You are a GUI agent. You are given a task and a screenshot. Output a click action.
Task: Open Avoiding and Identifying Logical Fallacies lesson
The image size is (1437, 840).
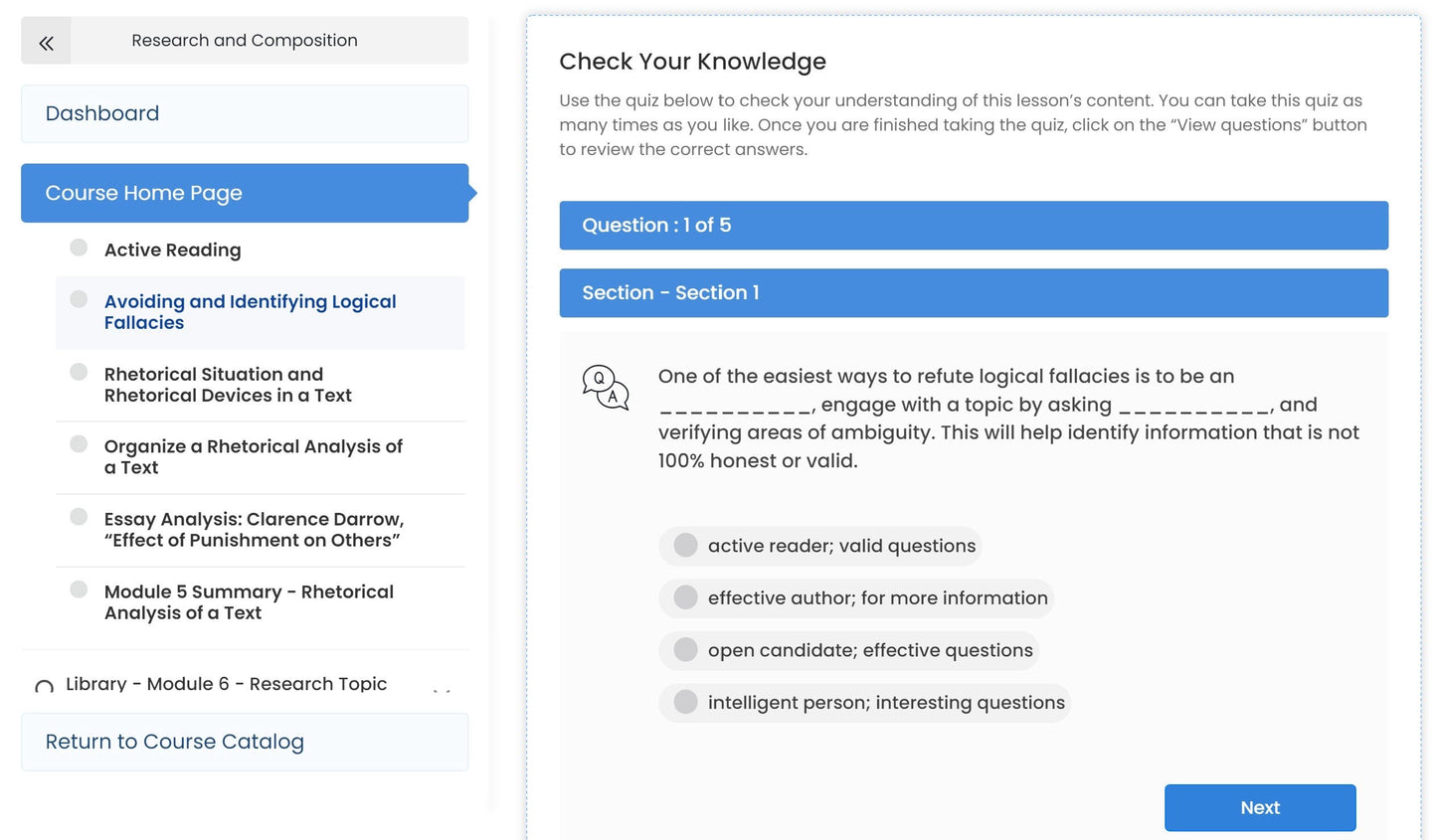click(x=250, y=312)
